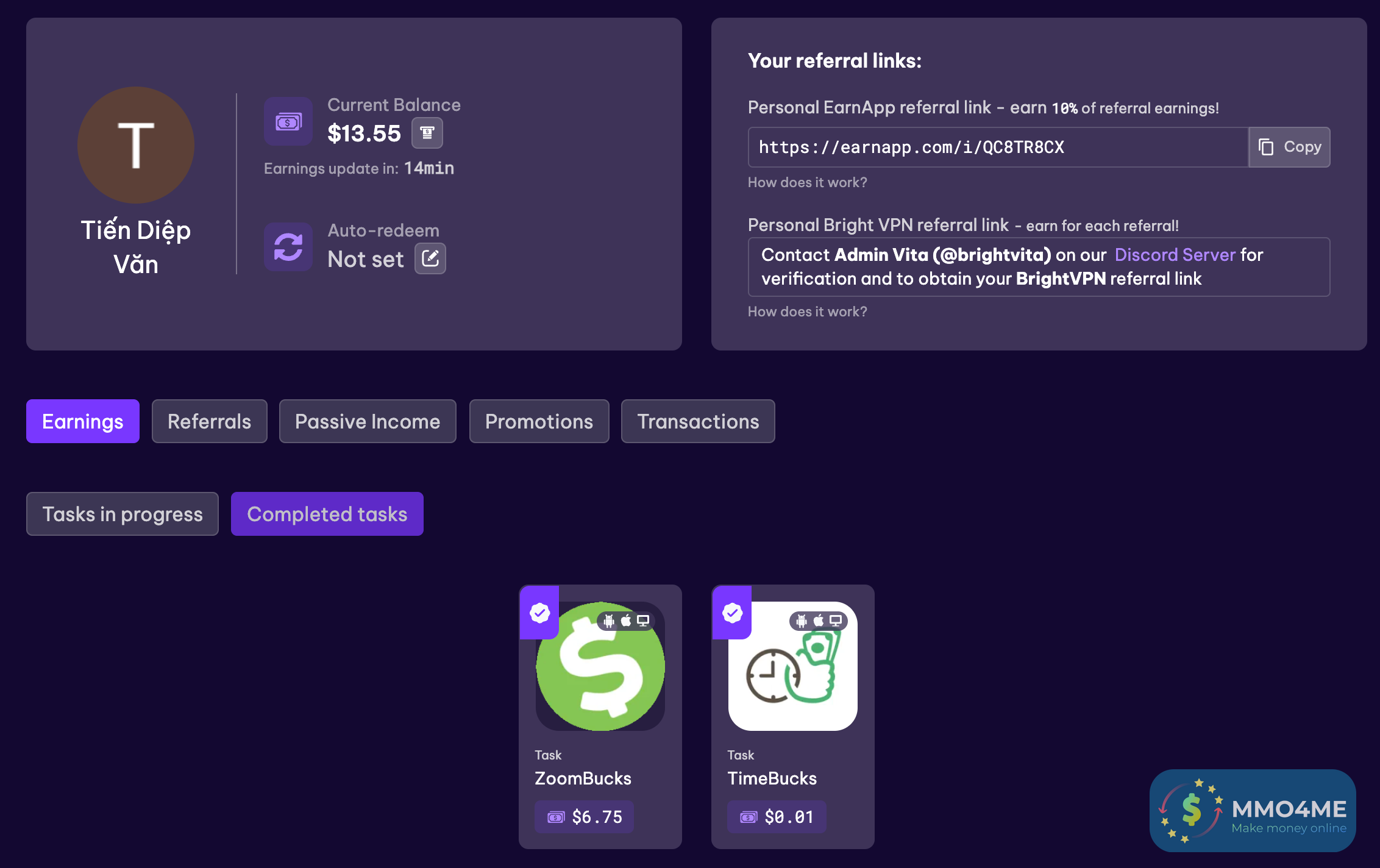The height and width of the screenshot is (868, 1380).
Task: Click the platform icons on the ZoomBucks card
Action: click(626, 621)
